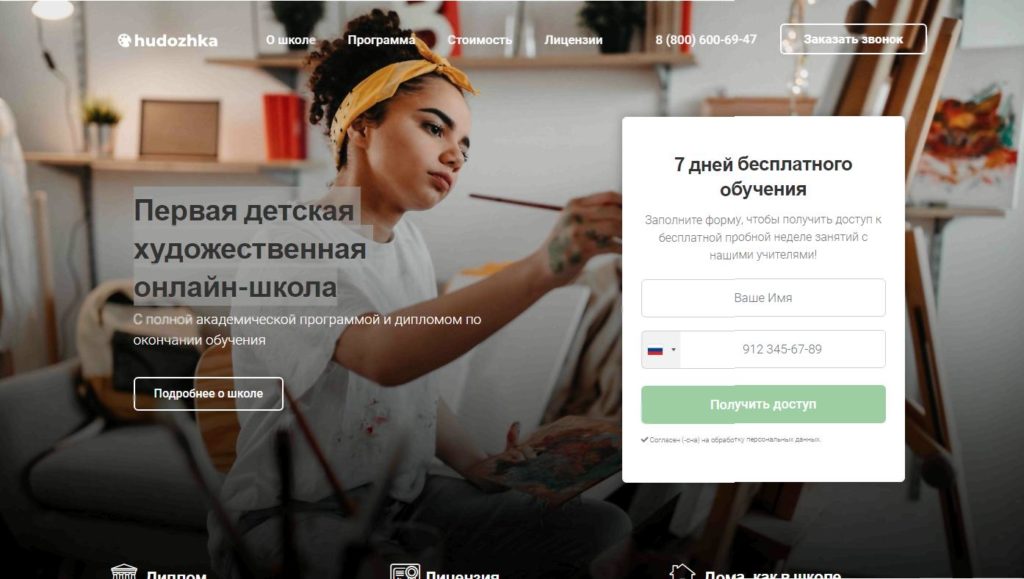Click the hudozhka logo text

176,40
